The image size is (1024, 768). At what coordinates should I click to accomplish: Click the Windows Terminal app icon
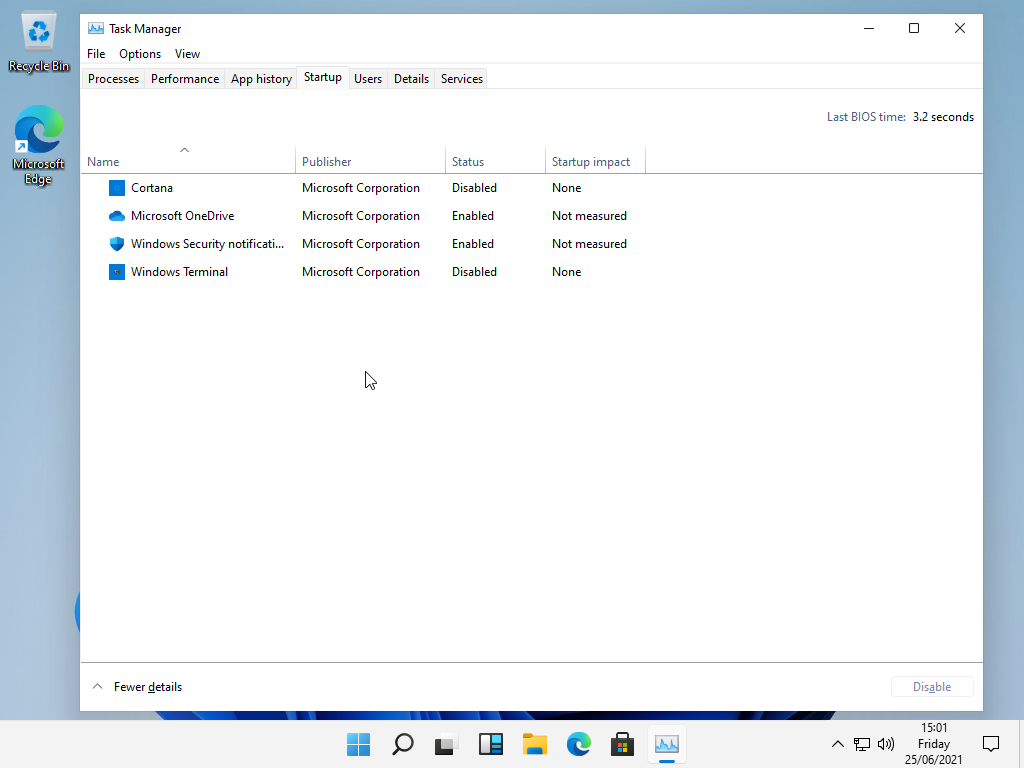click(117, 272)
